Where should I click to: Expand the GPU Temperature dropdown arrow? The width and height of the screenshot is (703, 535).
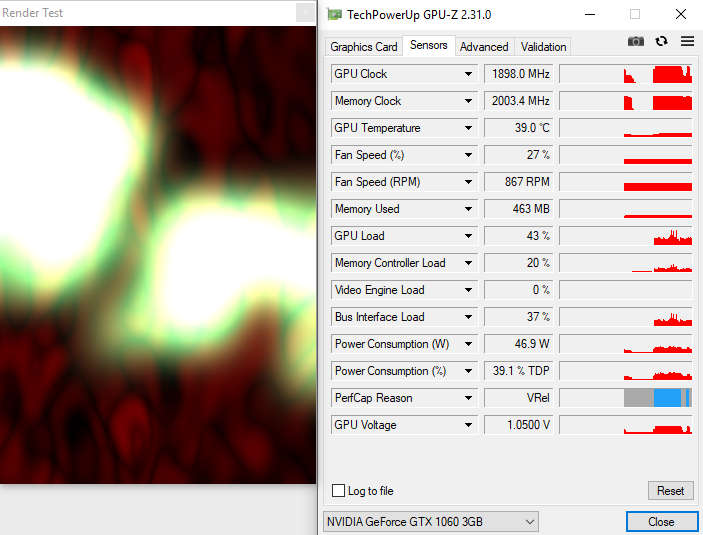click(x=468, y=128)
